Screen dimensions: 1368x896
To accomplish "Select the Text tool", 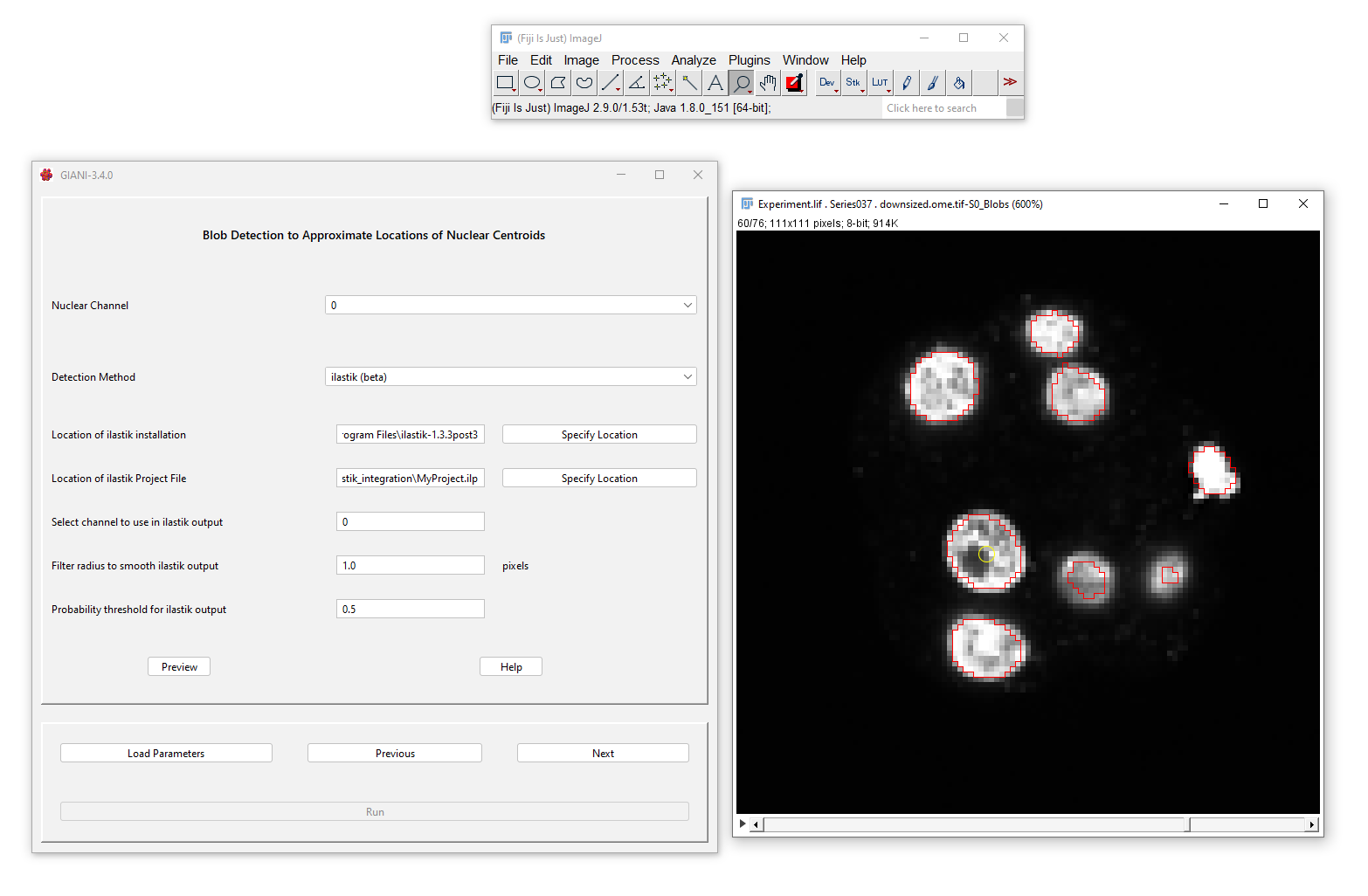I will 715,83.
